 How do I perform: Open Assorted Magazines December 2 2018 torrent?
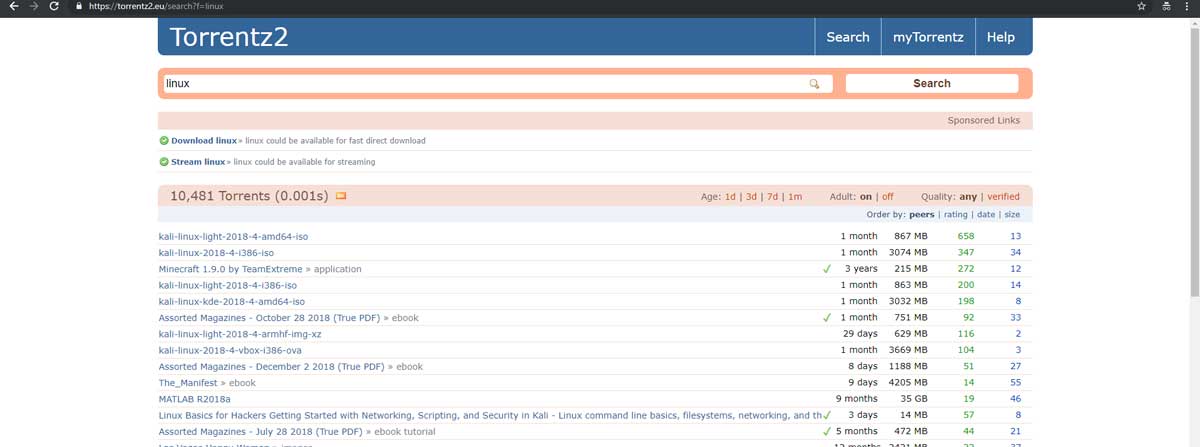(274, 366)
